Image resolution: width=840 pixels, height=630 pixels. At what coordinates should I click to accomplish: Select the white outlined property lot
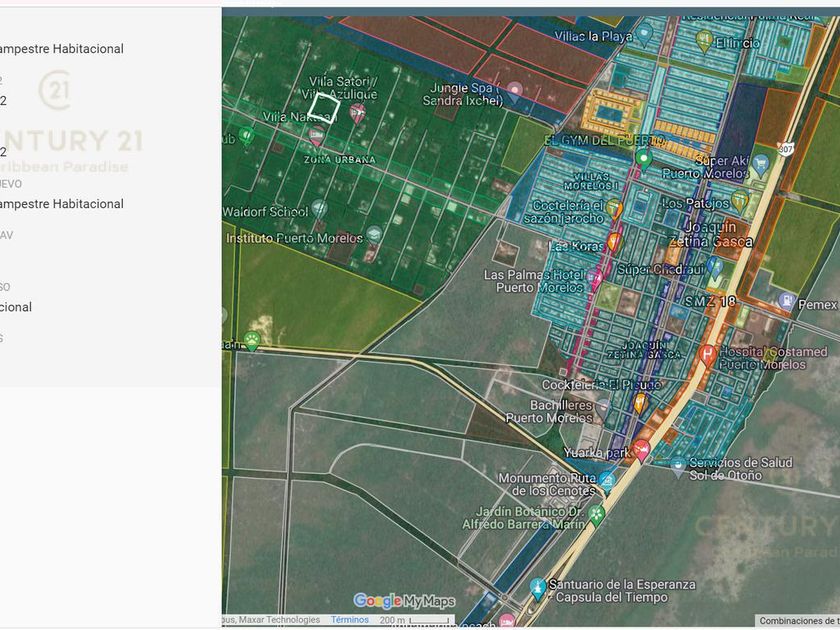324,108
